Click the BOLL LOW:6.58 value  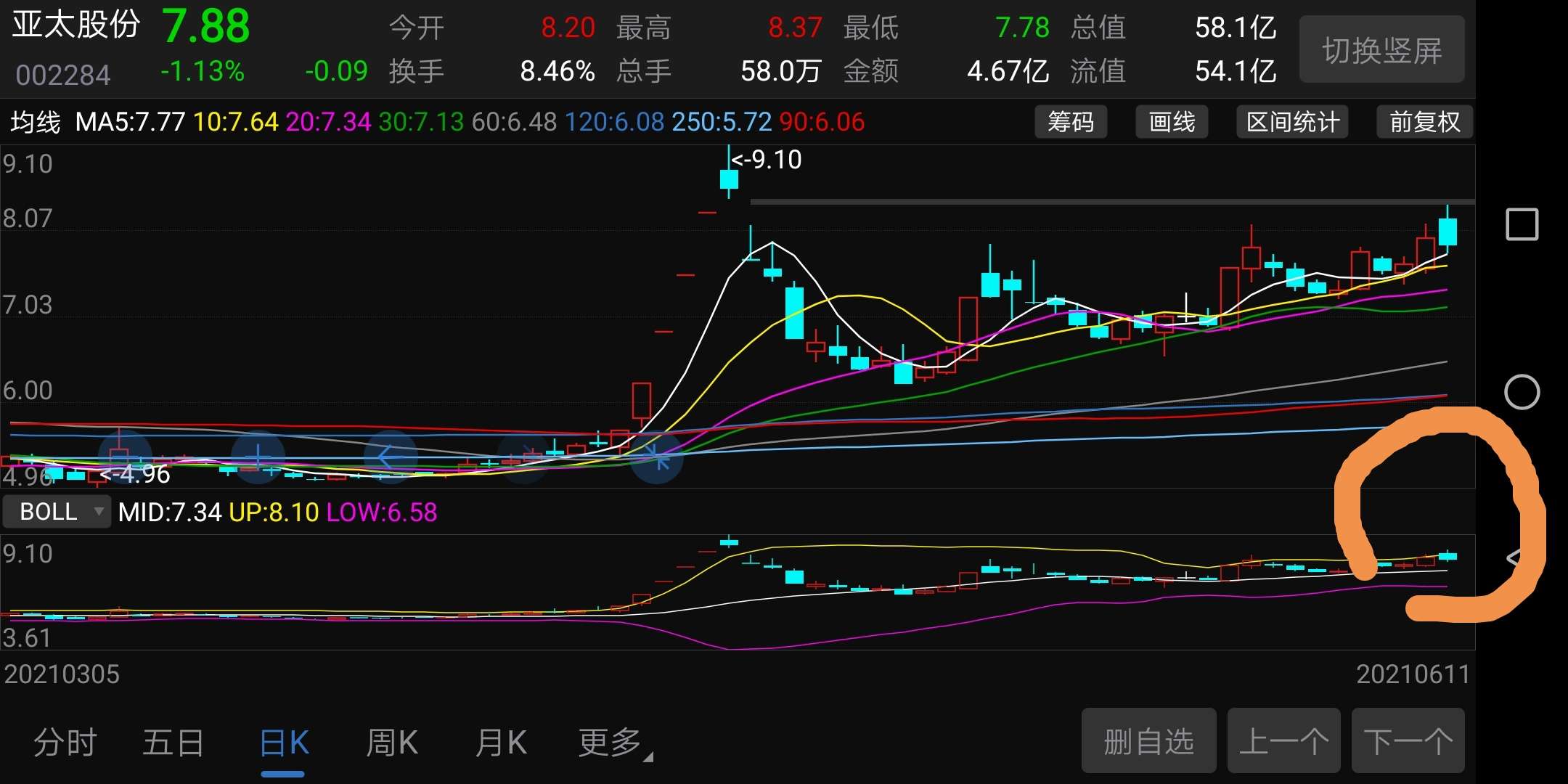tap(382, 512)
